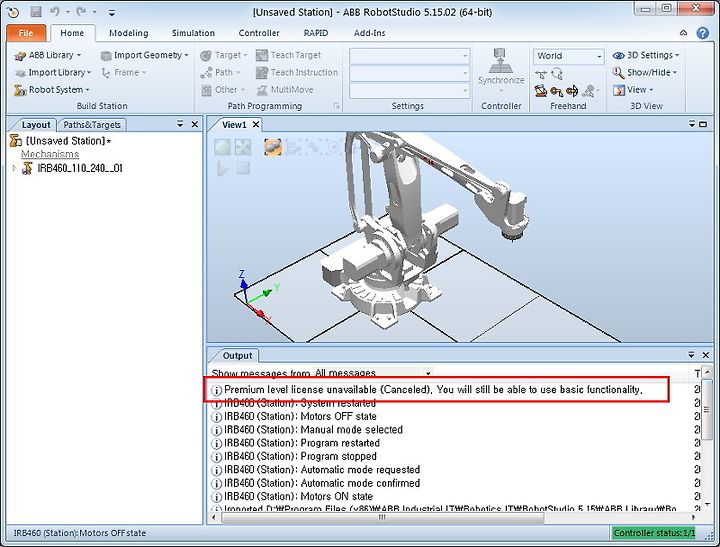Click the Play simulation icon in the viewport
Viewport: 720px width, 547px height.
click(x=223, y=169)
